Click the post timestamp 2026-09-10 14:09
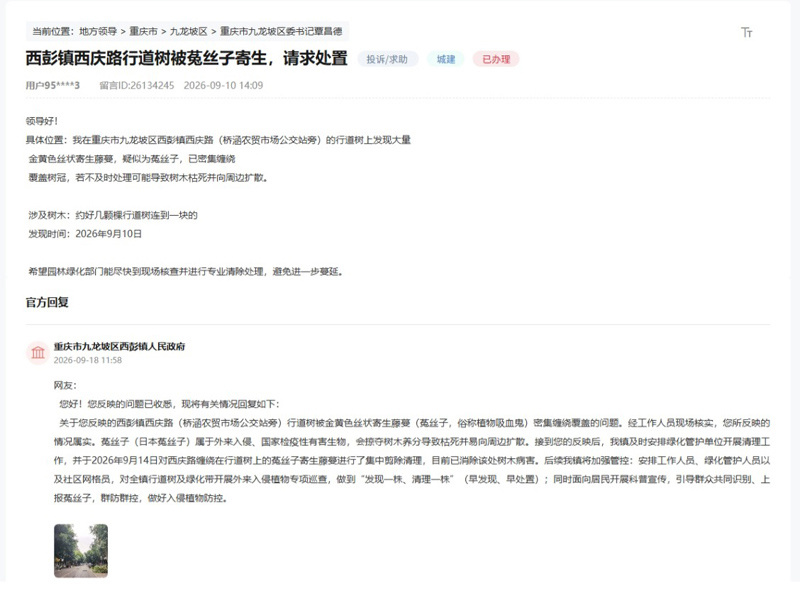 223,85
